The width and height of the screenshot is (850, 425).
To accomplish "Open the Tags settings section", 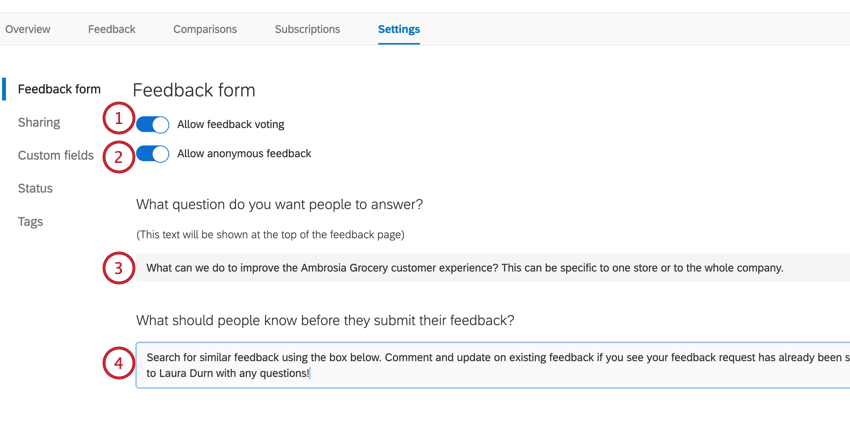I will pos(30,221).
